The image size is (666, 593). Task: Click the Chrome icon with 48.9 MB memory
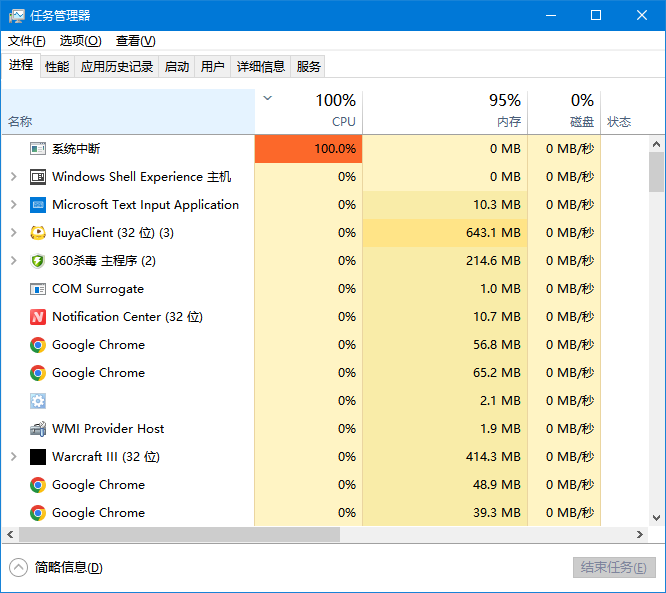tap(38, 485)
